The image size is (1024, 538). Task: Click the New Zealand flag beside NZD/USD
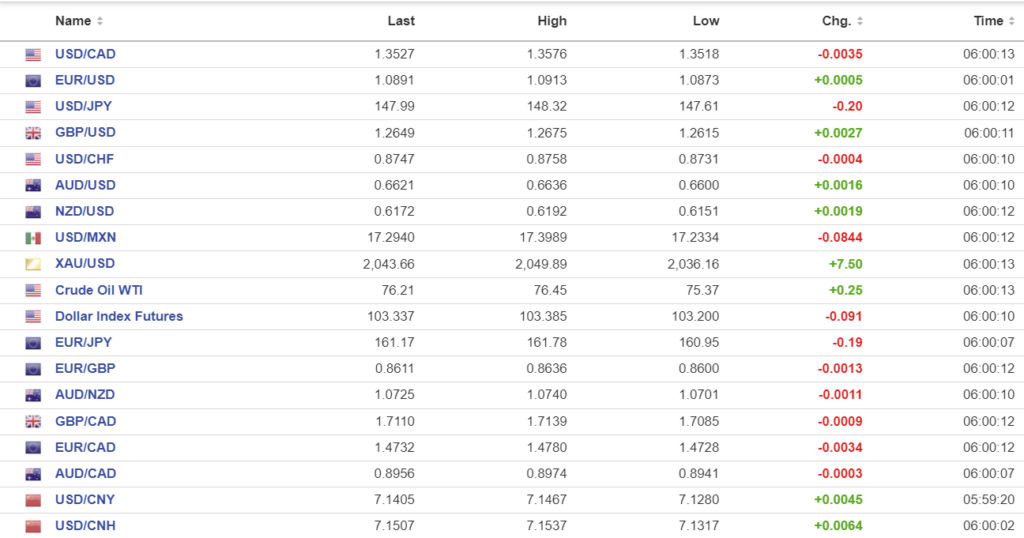point(33,212)
